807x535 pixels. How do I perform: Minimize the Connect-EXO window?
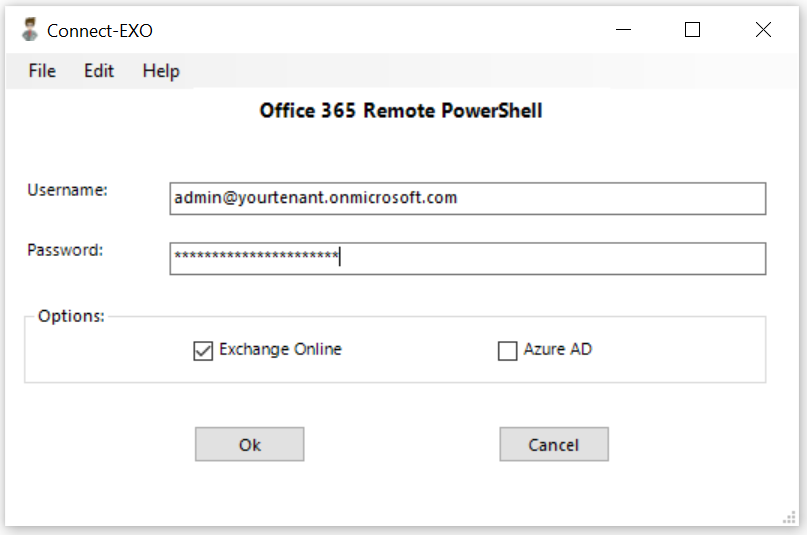click(623, 30)
